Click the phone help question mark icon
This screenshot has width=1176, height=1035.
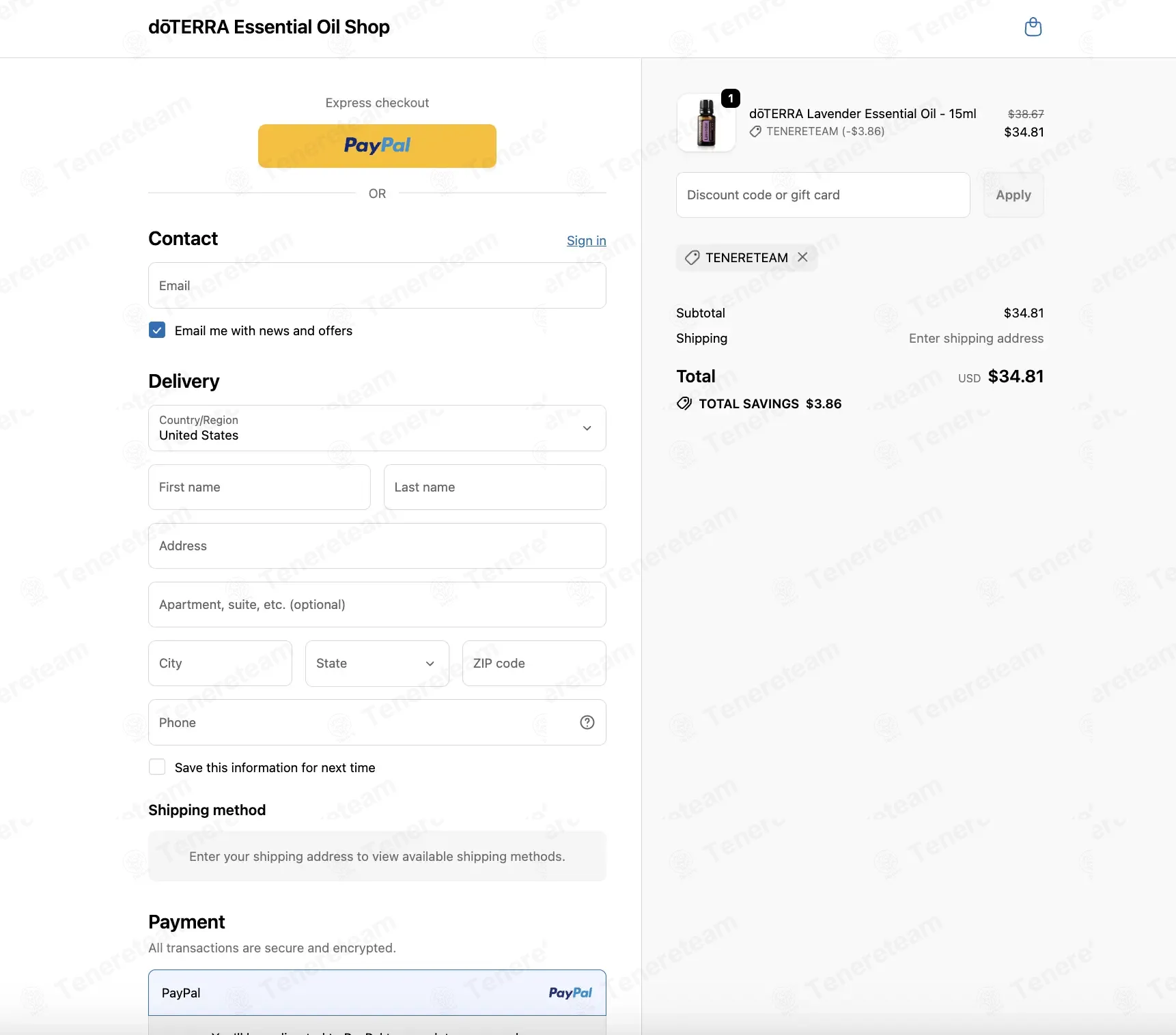pyautogui.click(x=587, y=722)
